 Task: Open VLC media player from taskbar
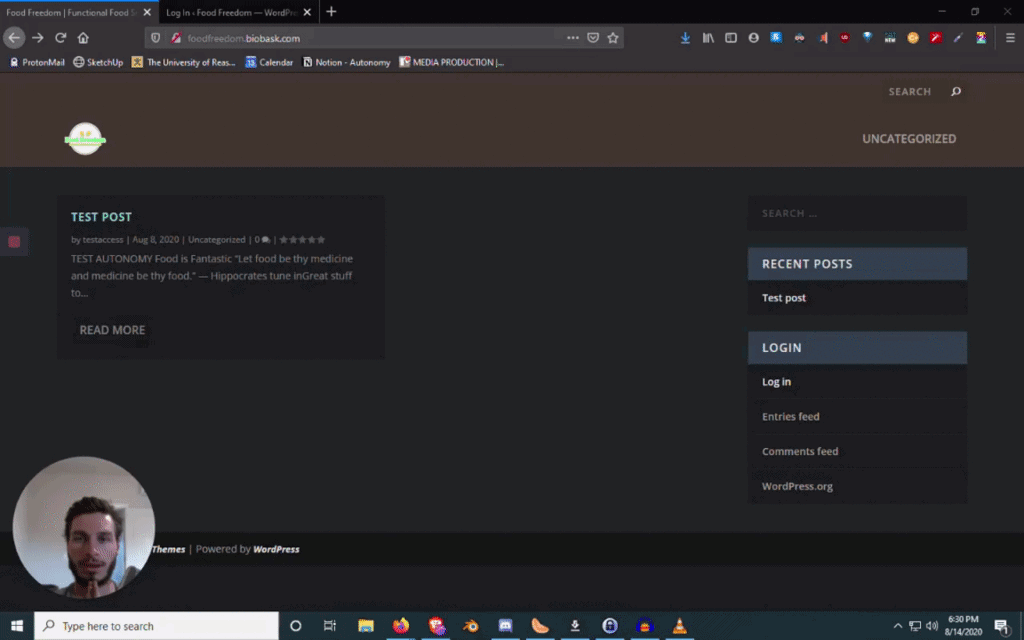click(x=680, y=626)
